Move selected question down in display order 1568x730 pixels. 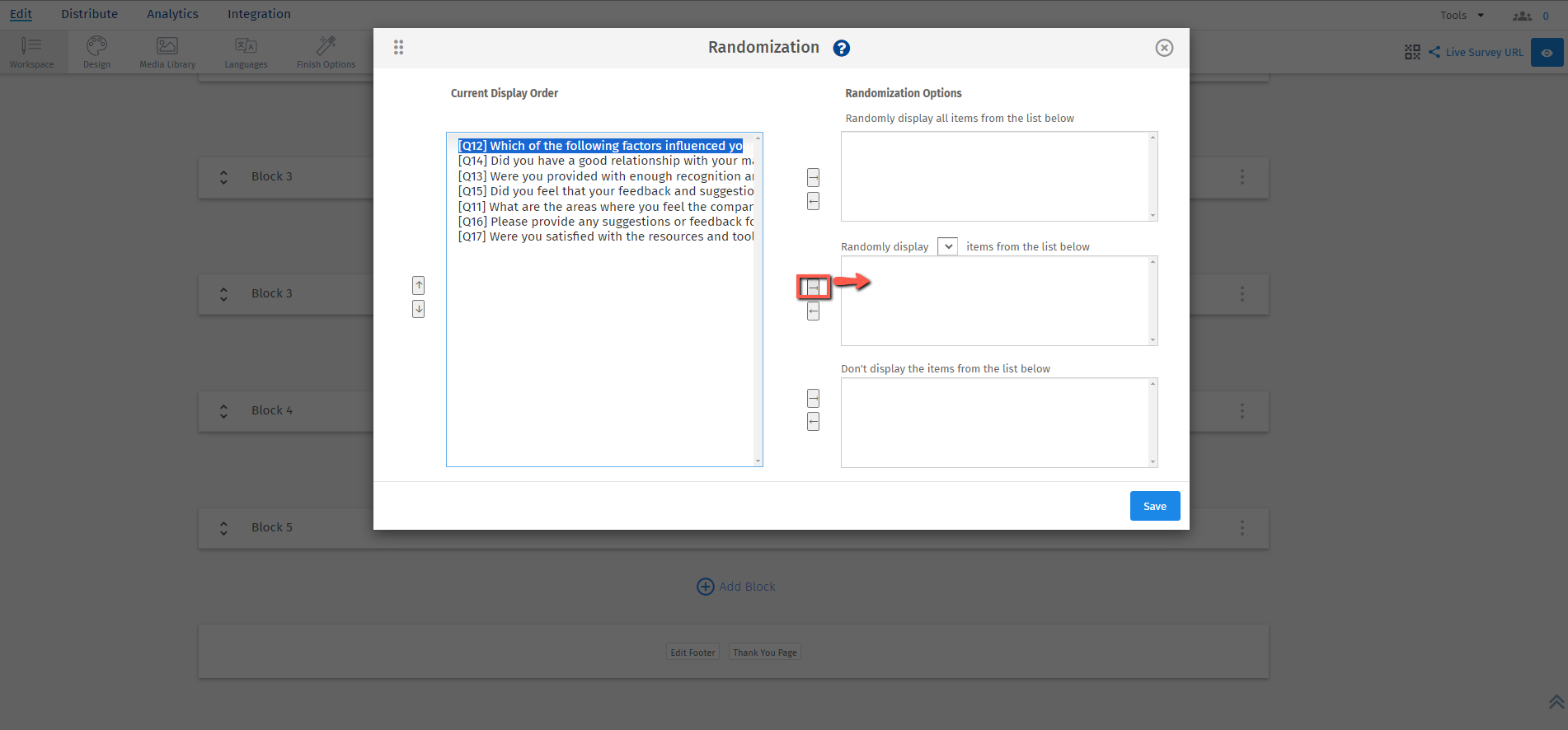[x=419, y=309]
